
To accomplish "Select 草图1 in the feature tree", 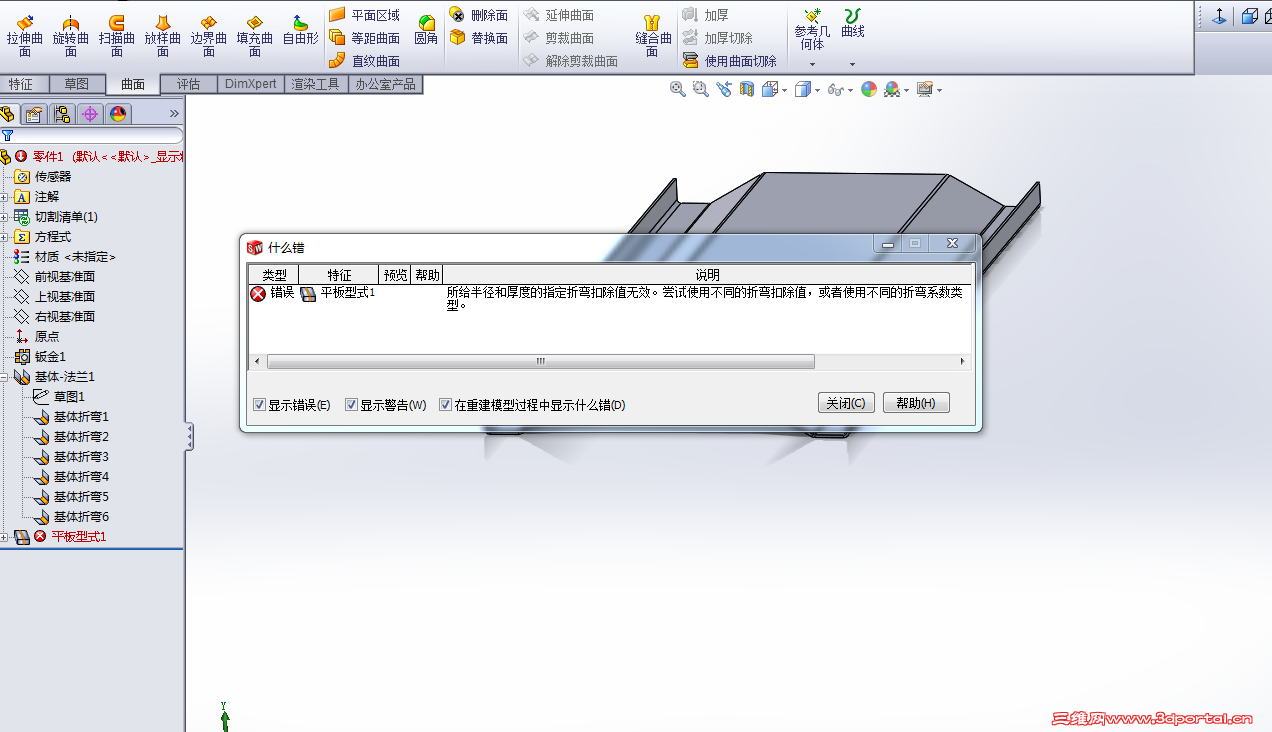I will pyautogui.click(x=69, y=397).
